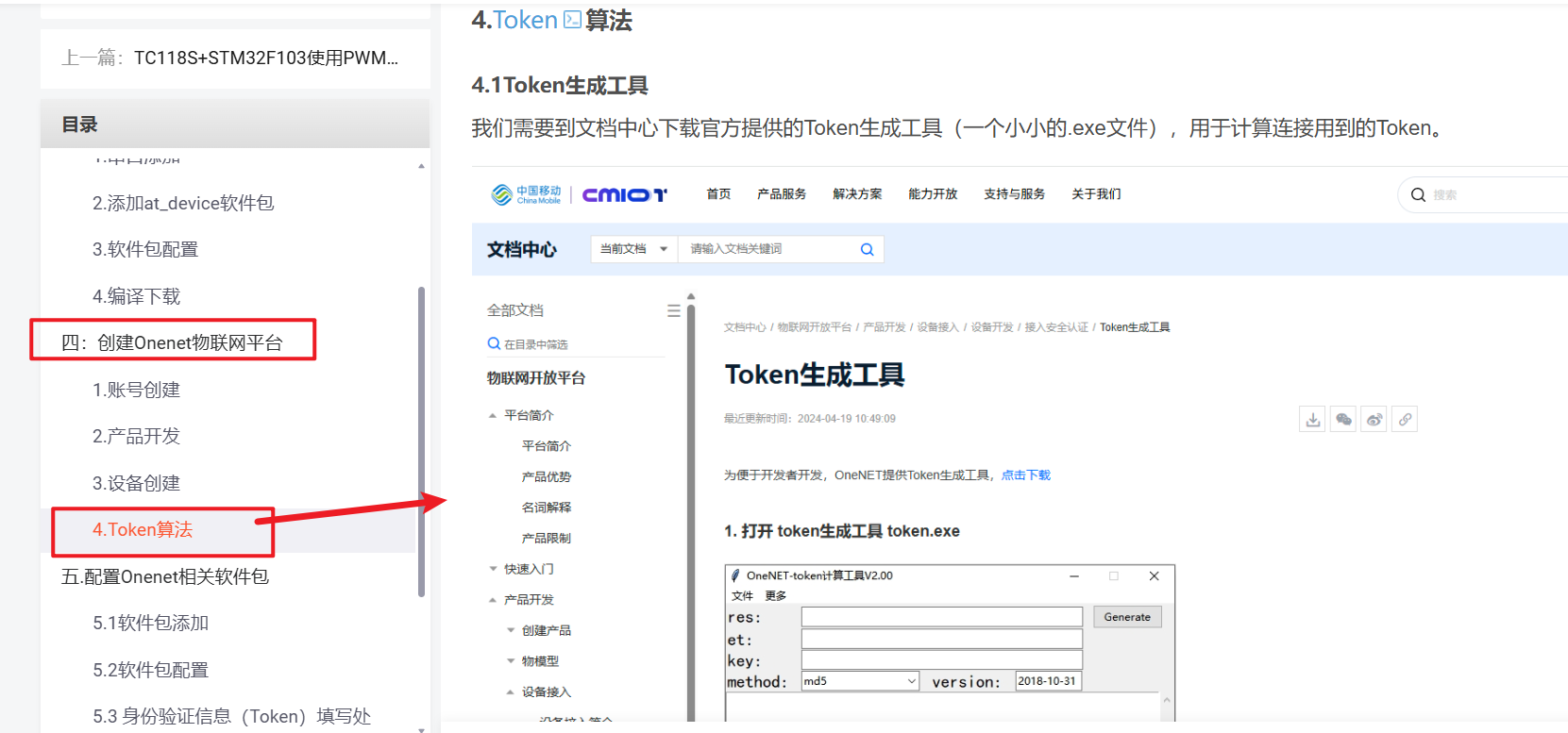
Task: Click the et input field
Action: click(x=942, y=639)
